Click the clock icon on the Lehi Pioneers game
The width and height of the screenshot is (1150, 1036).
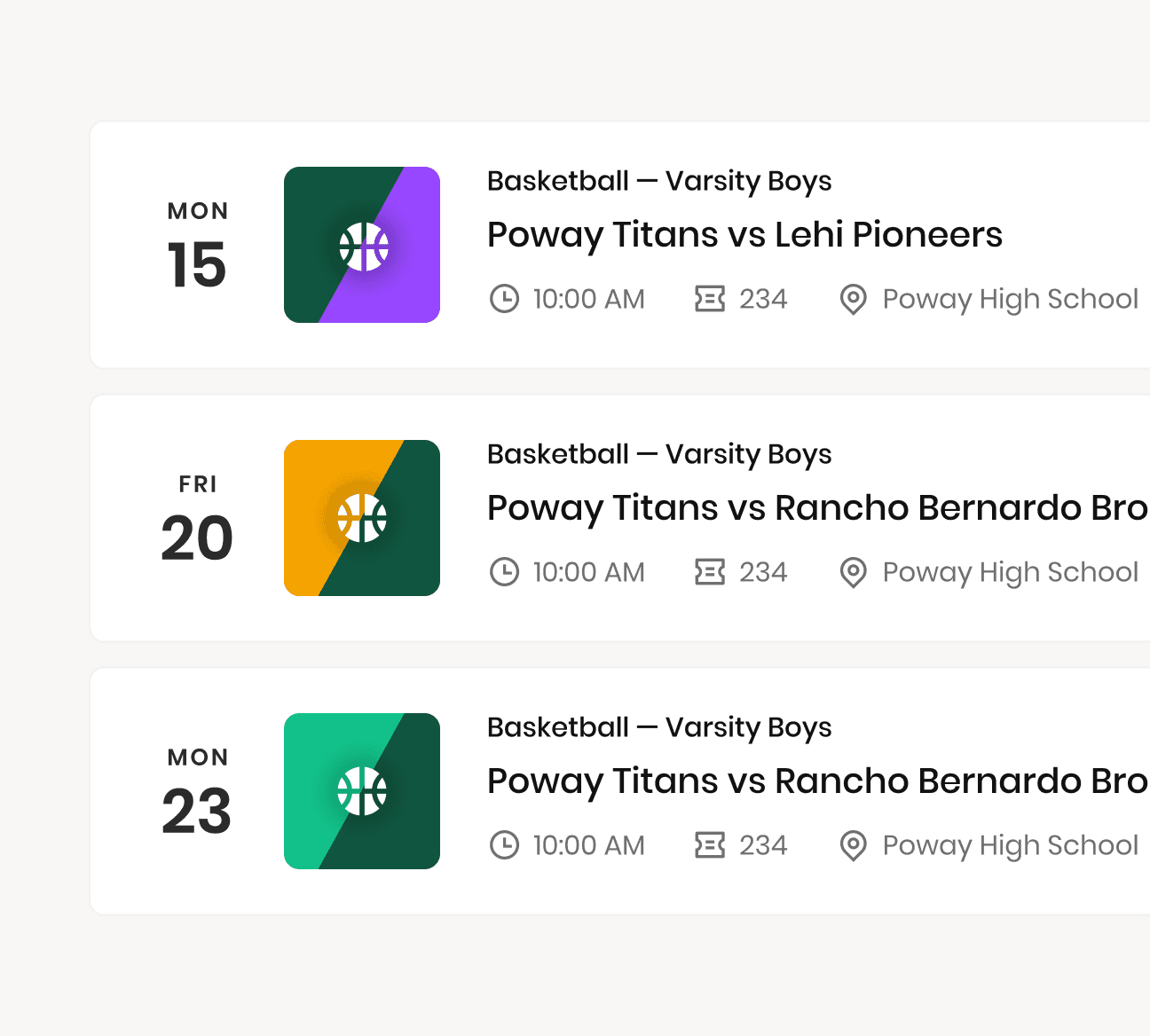tap(504, 299)
